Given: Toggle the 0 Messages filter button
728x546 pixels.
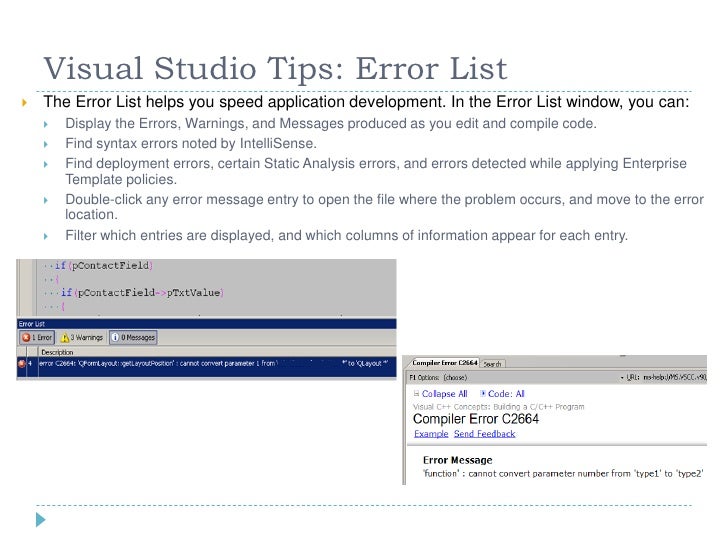Looking at the screenshot, I should click(x=133, y=338).
